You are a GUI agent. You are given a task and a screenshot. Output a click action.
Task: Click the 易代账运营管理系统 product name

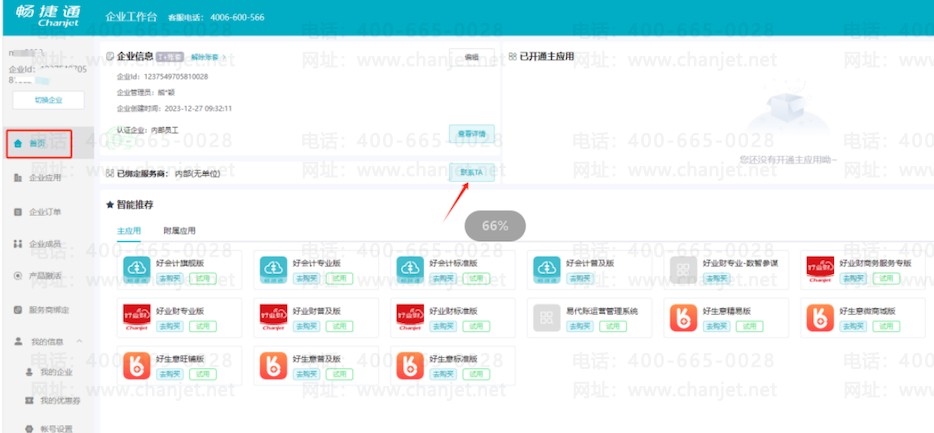click(x=602, y=311)
